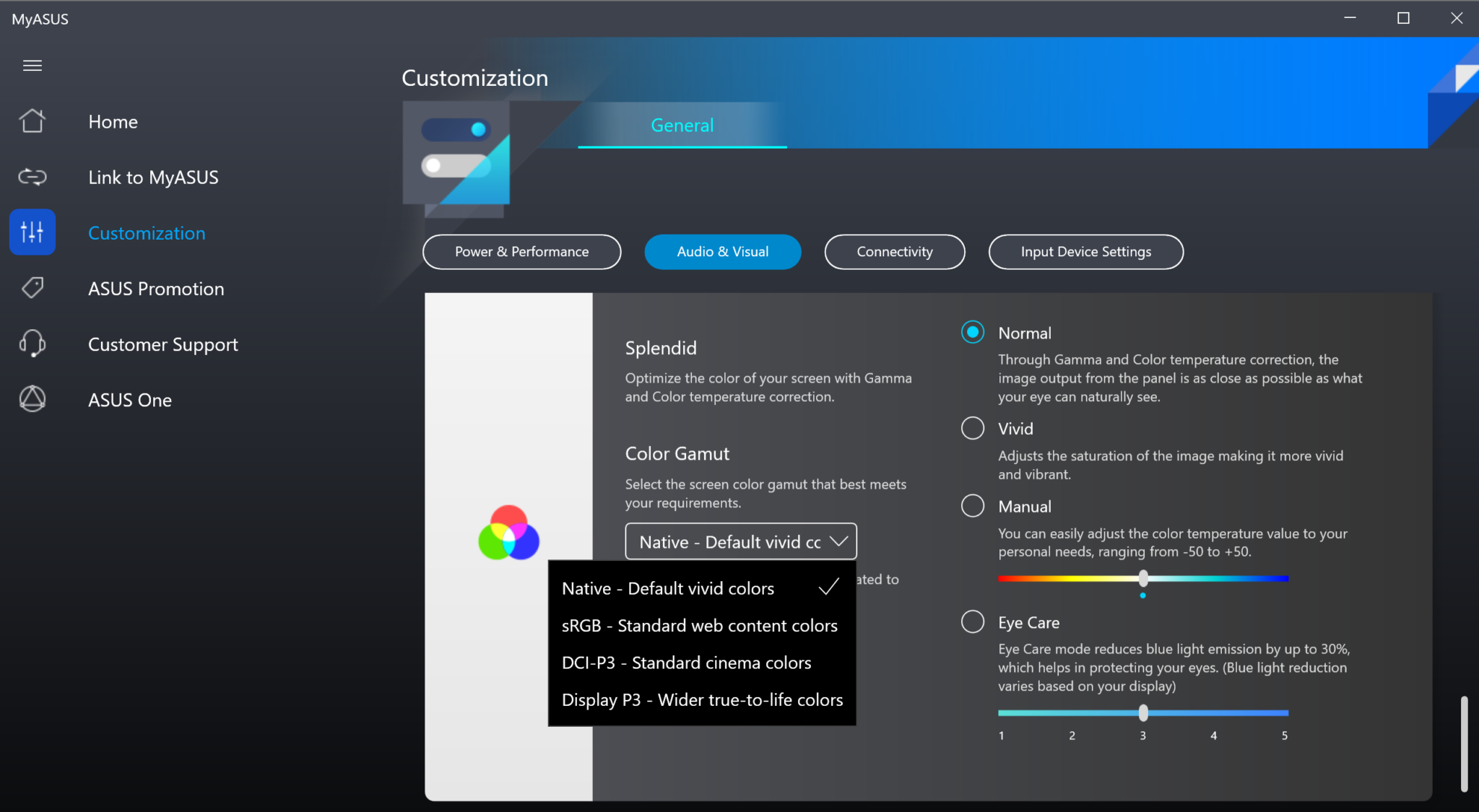The height and width of the screenshot is (812, 1479).
Task: Choose Display P3 - Wider true-to-life colors
Action: click(x=702, y=700)
